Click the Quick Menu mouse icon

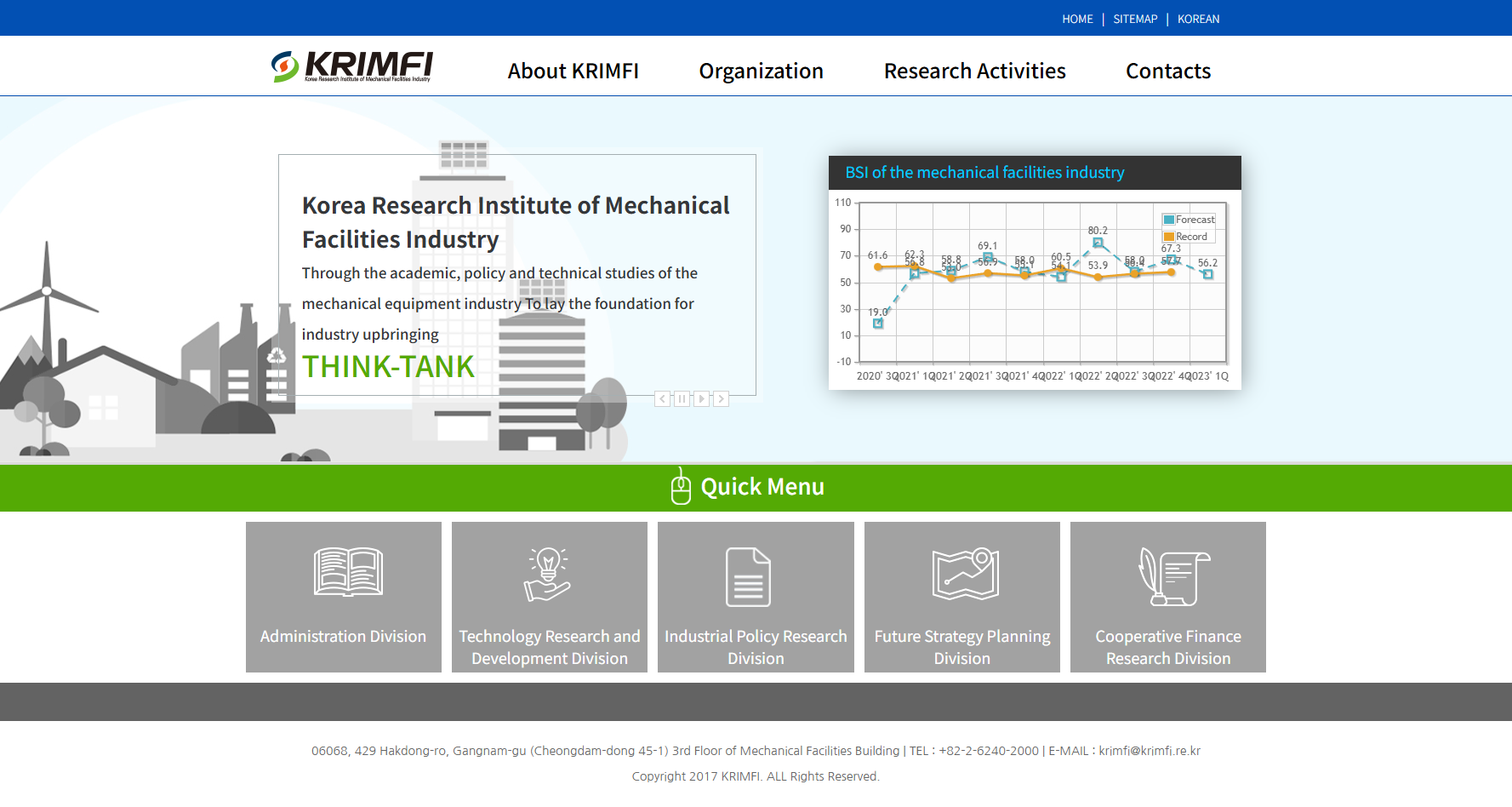[x=681, y=487]
